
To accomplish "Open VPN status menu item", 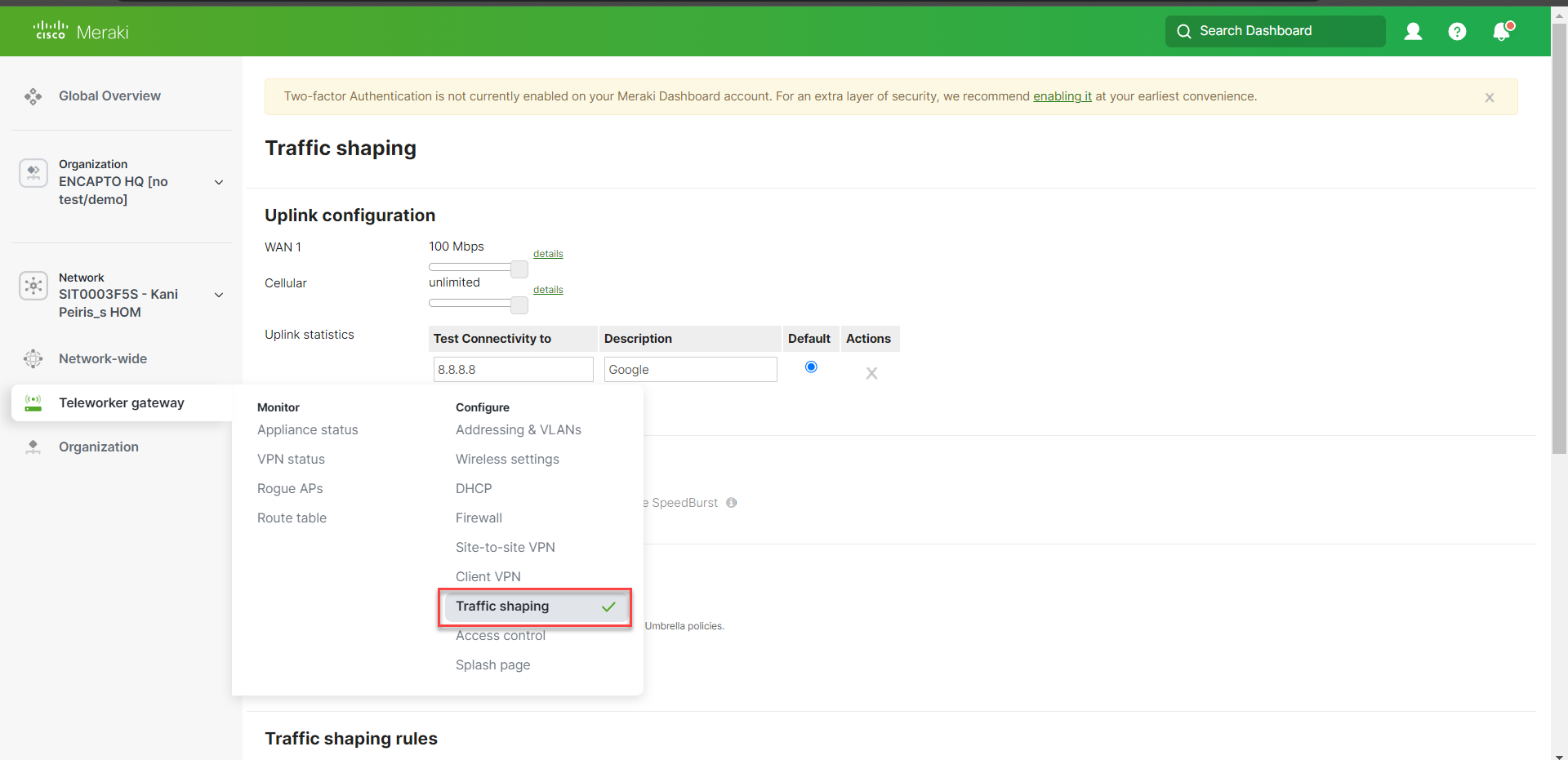I will tap(291, 459).
